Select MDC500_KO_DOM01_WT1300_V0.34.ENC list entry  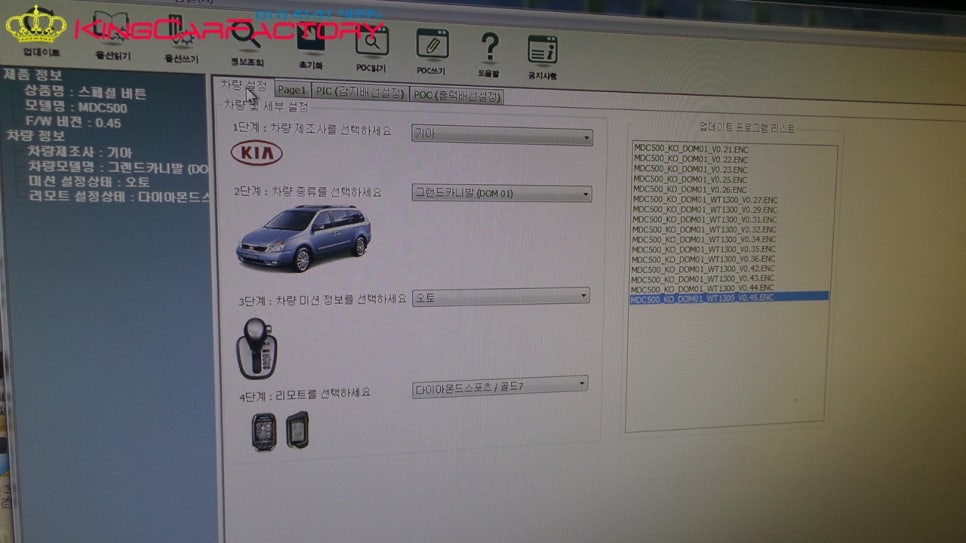click(x=704, y=239)
